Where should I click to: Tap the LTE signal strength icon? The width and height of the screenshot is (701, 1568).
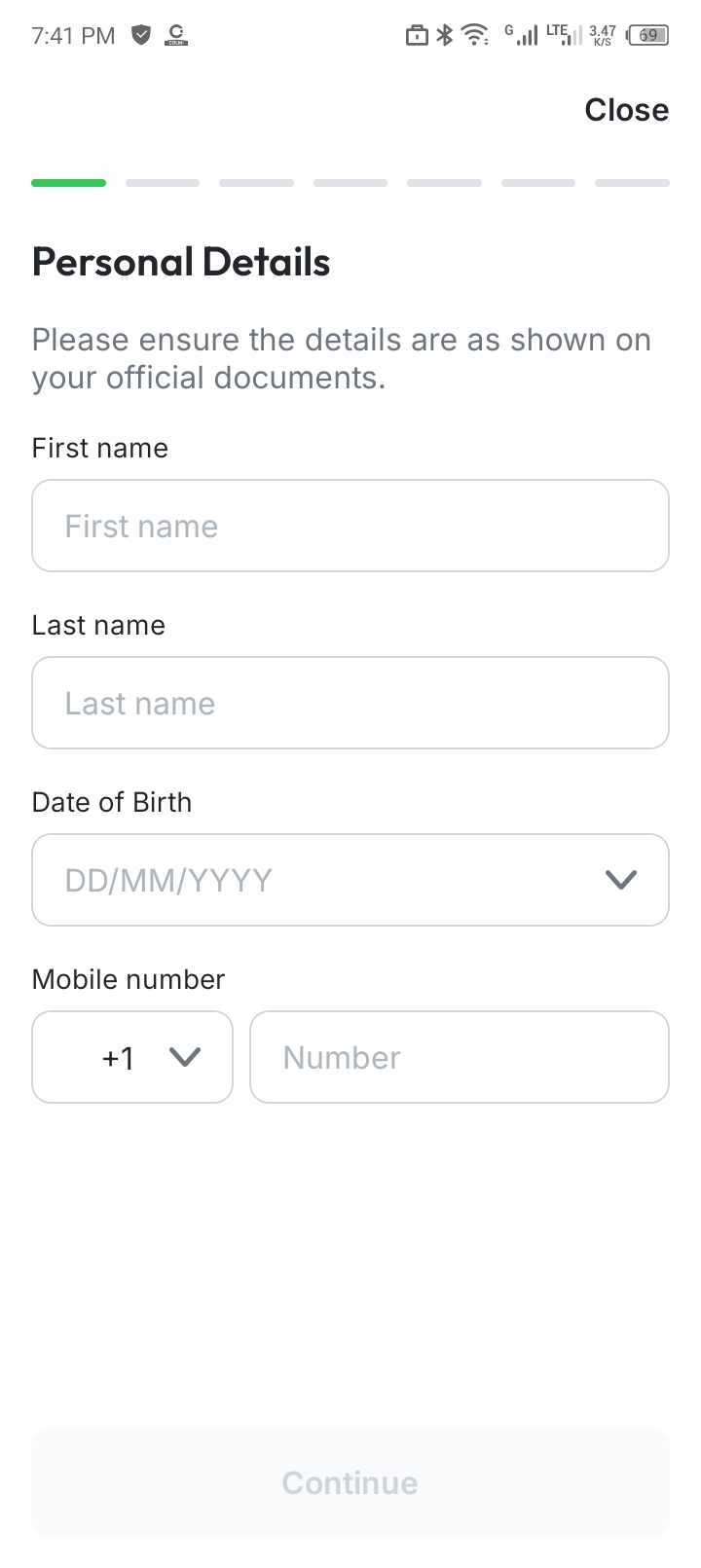(x=563, y=35)
